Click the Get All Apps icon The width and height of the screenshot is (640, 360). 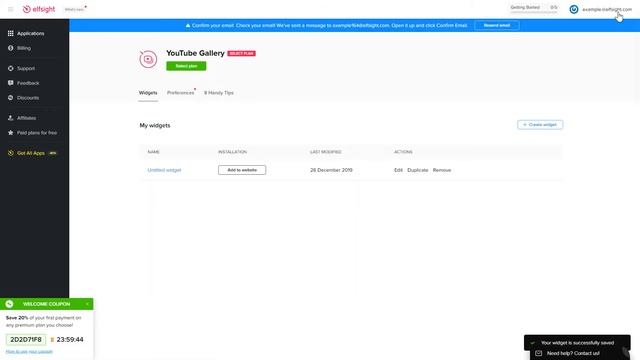point(11,153)
